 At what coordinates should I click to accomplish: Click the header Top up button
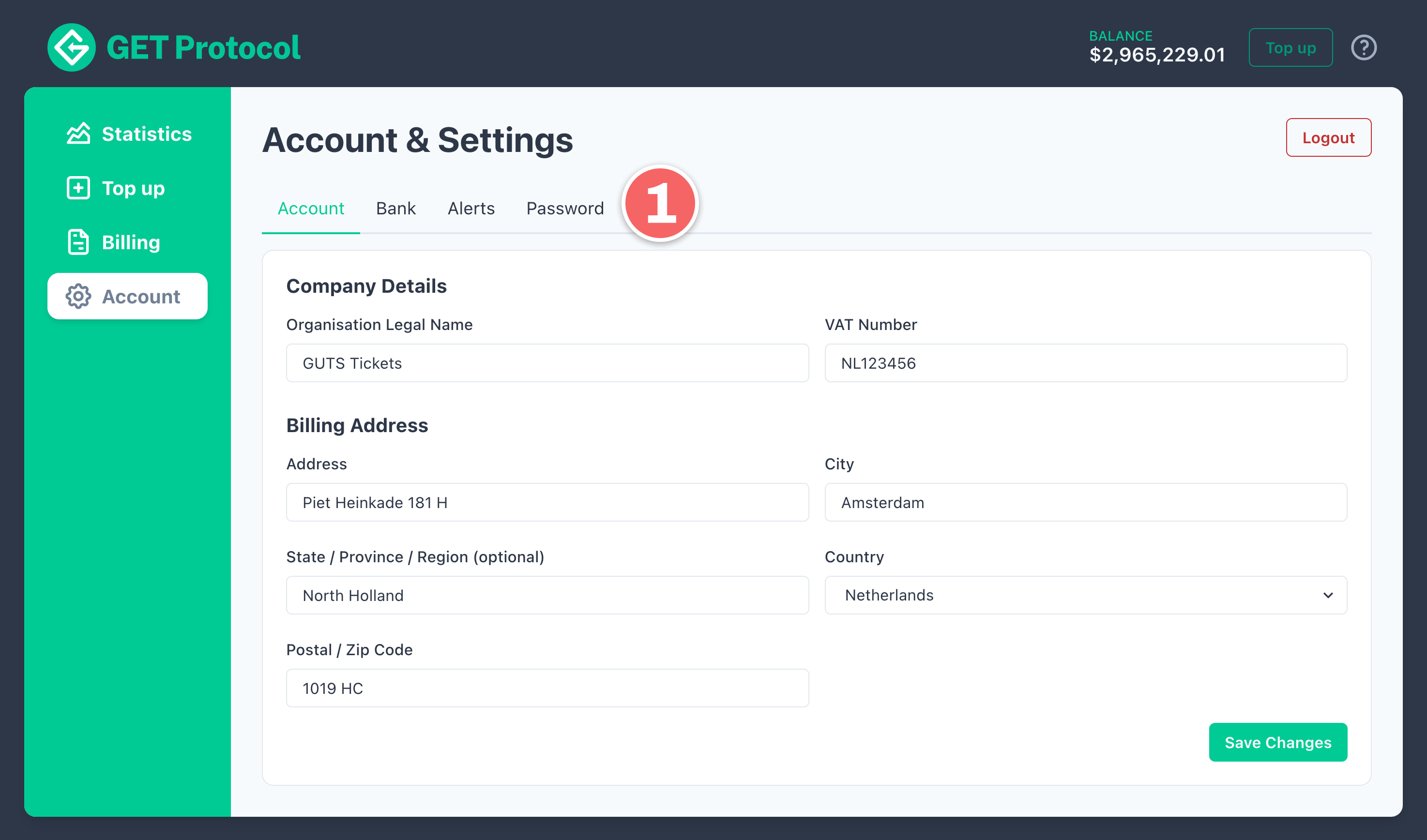click(1290, 47)
